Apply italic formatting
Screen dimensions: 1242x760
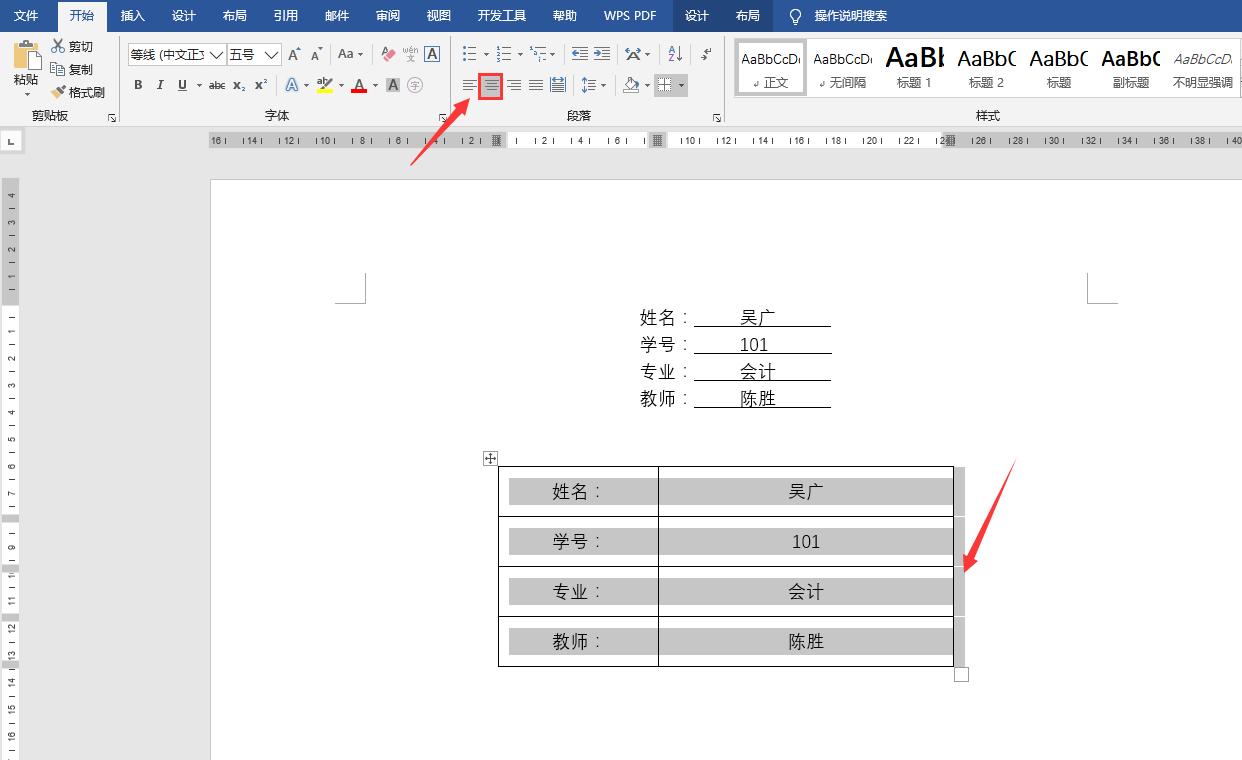pos(159,85)
